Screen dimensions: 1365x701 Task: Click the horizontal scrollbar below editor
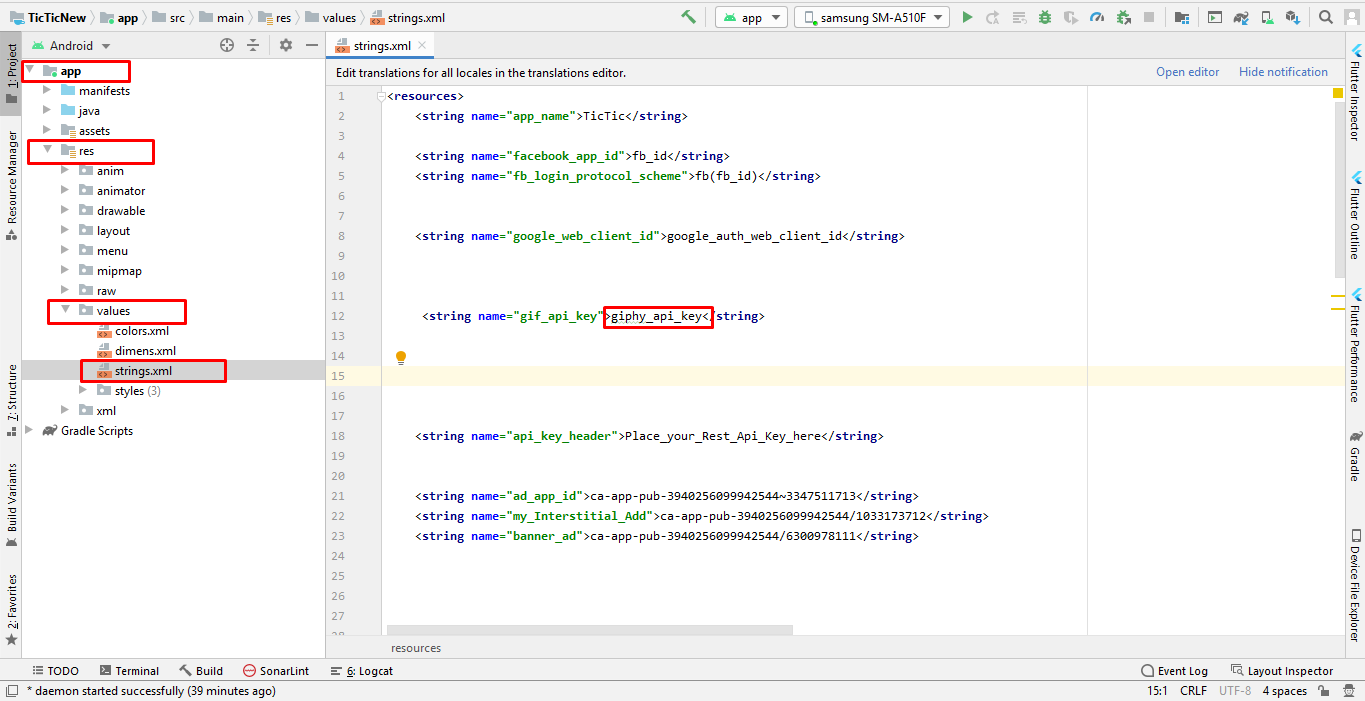[590, 630]
